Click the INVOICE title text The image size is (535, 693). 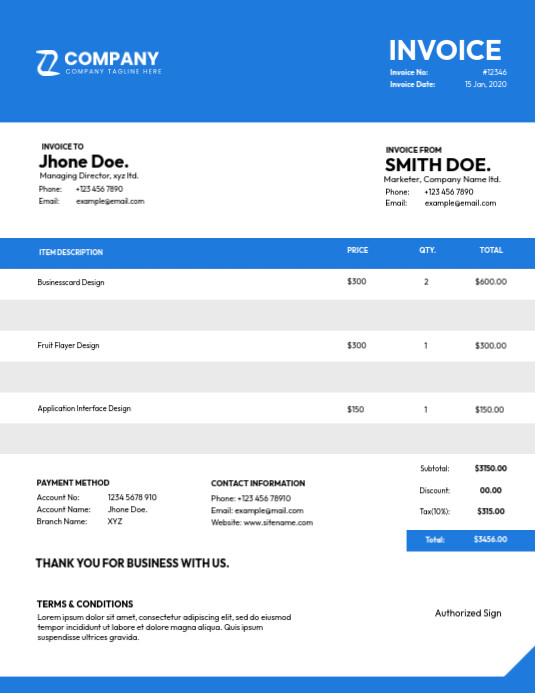[x=445, y=50]
